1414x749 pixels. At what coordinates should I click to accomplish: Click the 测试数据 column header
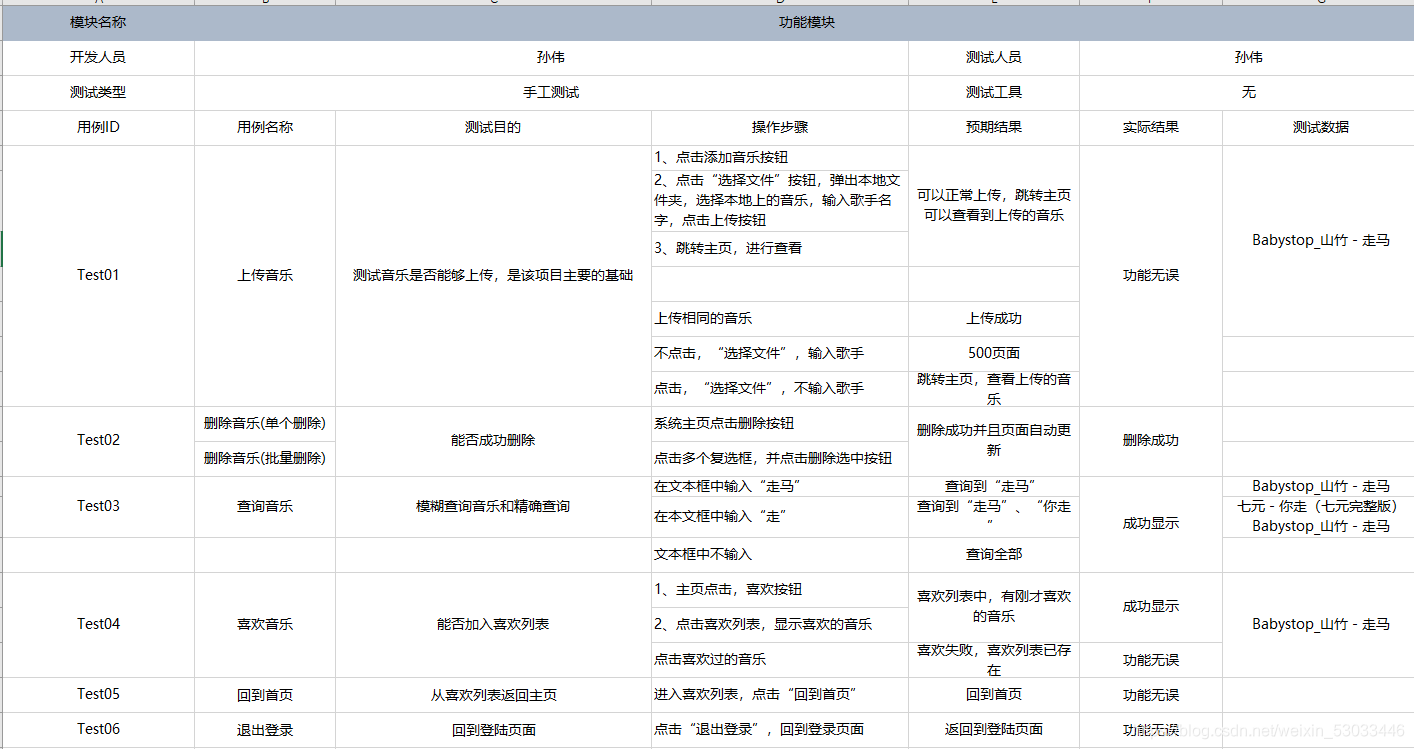[1320, 128]
